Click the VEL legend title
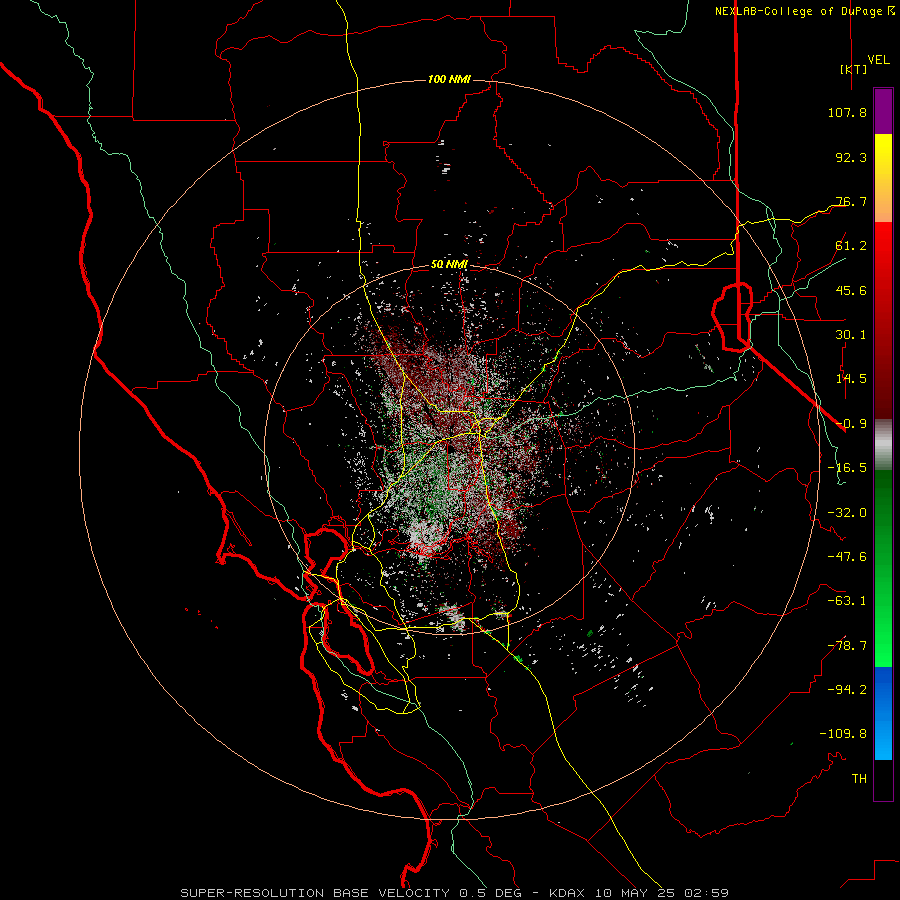The image size is (900, 900). (x=878, y=60)
